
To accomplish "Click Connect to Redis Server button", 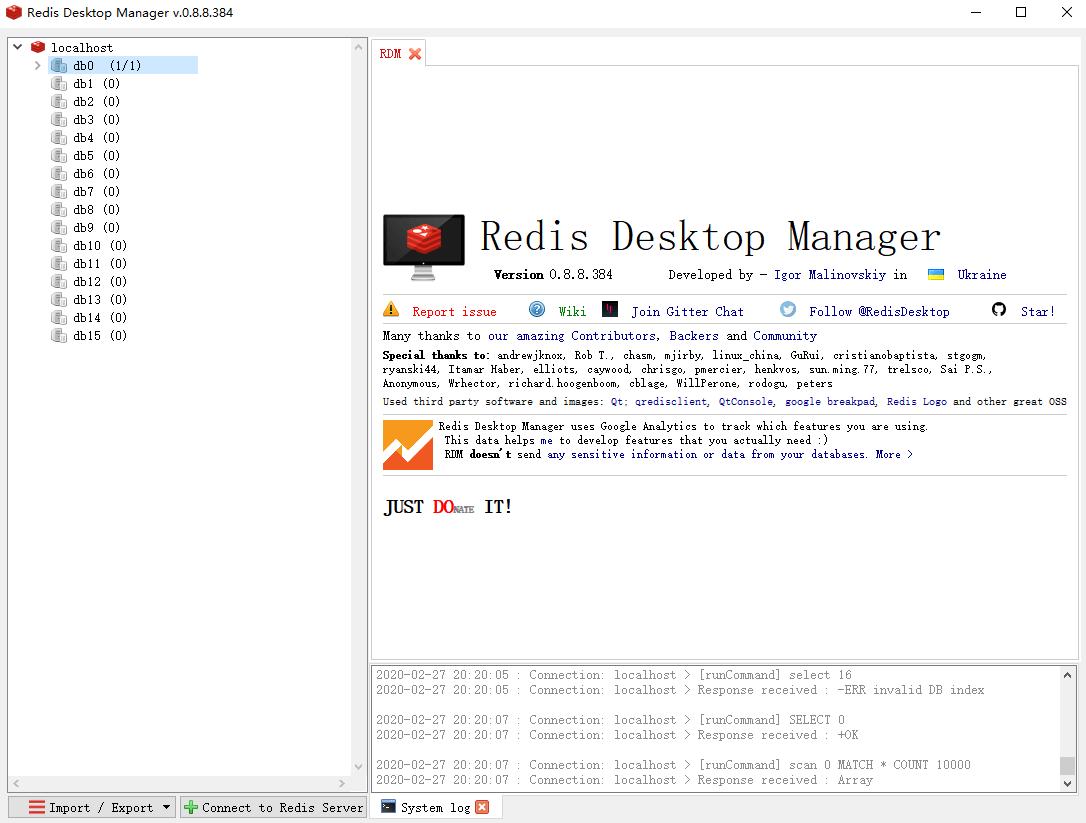I will click(x=273, y=807).
